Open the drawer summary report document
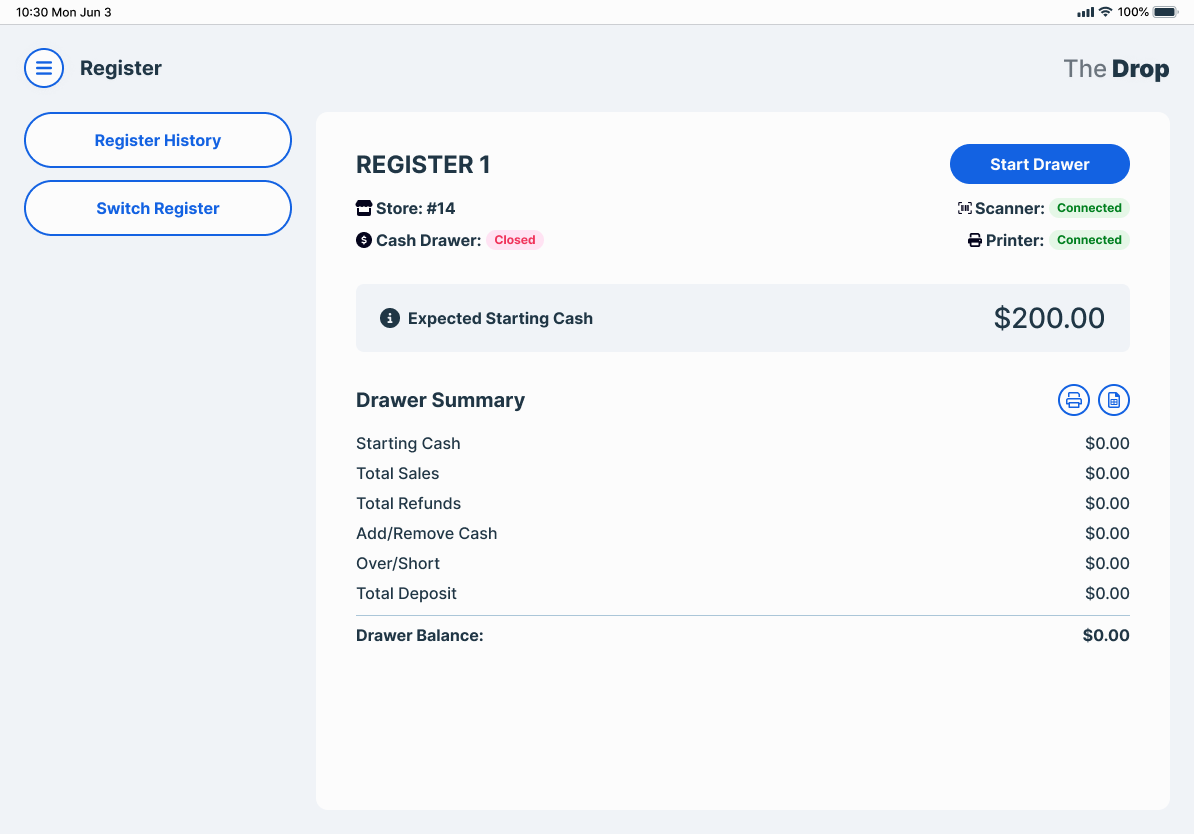 point(1114,400)
